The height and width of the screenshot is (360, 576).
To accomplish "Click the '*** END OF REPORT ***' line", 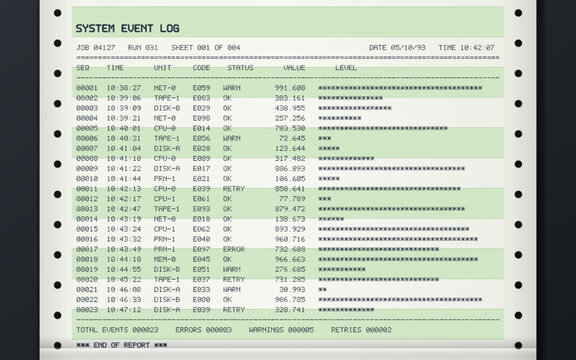I will (x=122, y=345).
